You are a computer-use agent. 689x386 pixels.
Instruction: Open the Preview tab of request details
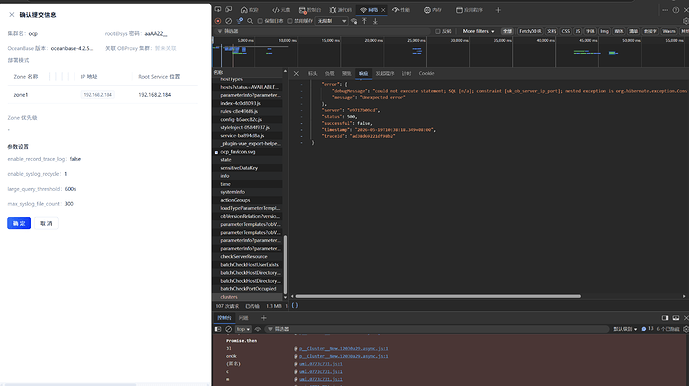[346, 73]
